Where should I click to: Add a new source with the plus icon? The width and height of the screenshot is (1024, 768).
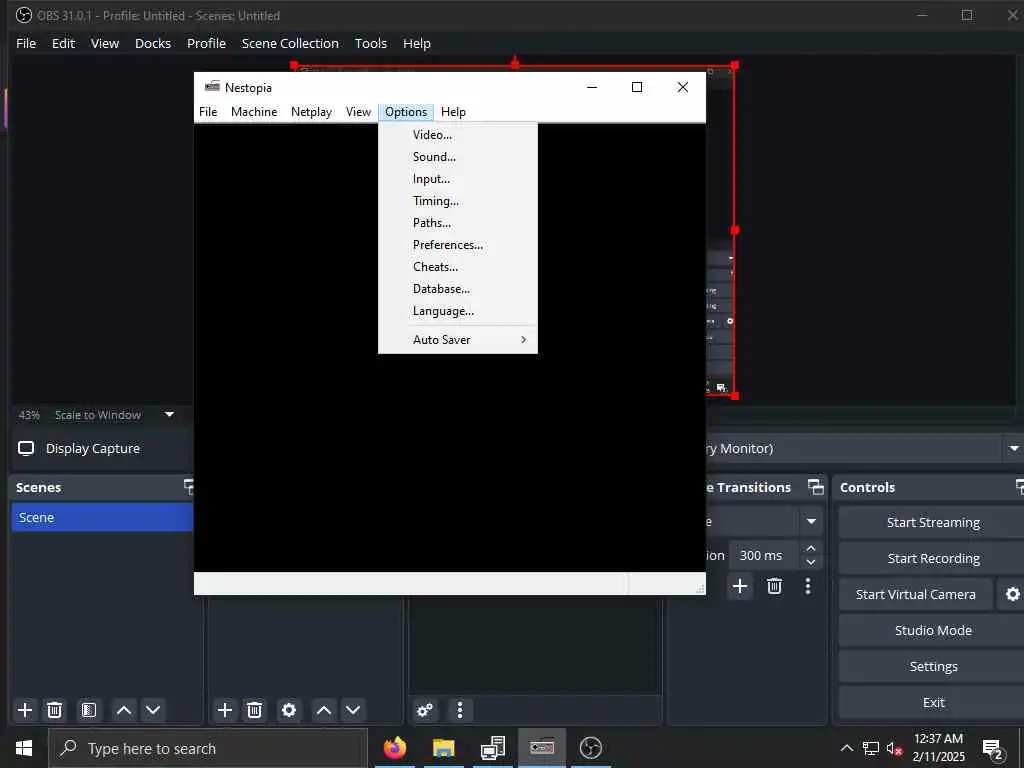tap(225, 710)
